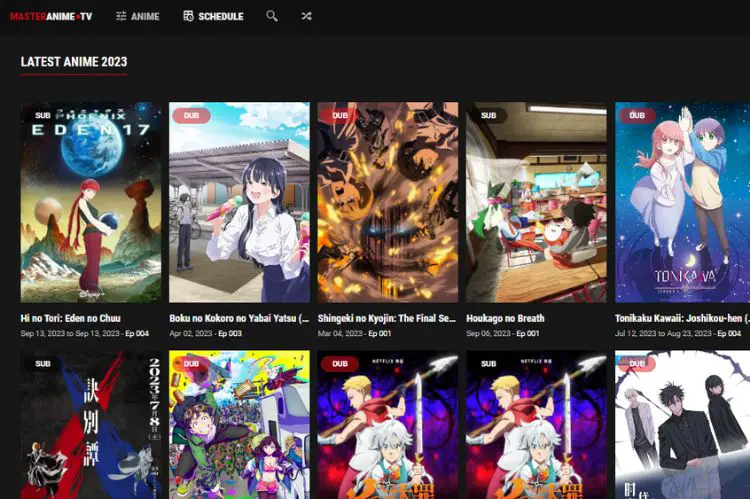
Task: Open the Shingeki no Kyojin Final Season poster
Action: pyautogui.click(x=388, y=202)
